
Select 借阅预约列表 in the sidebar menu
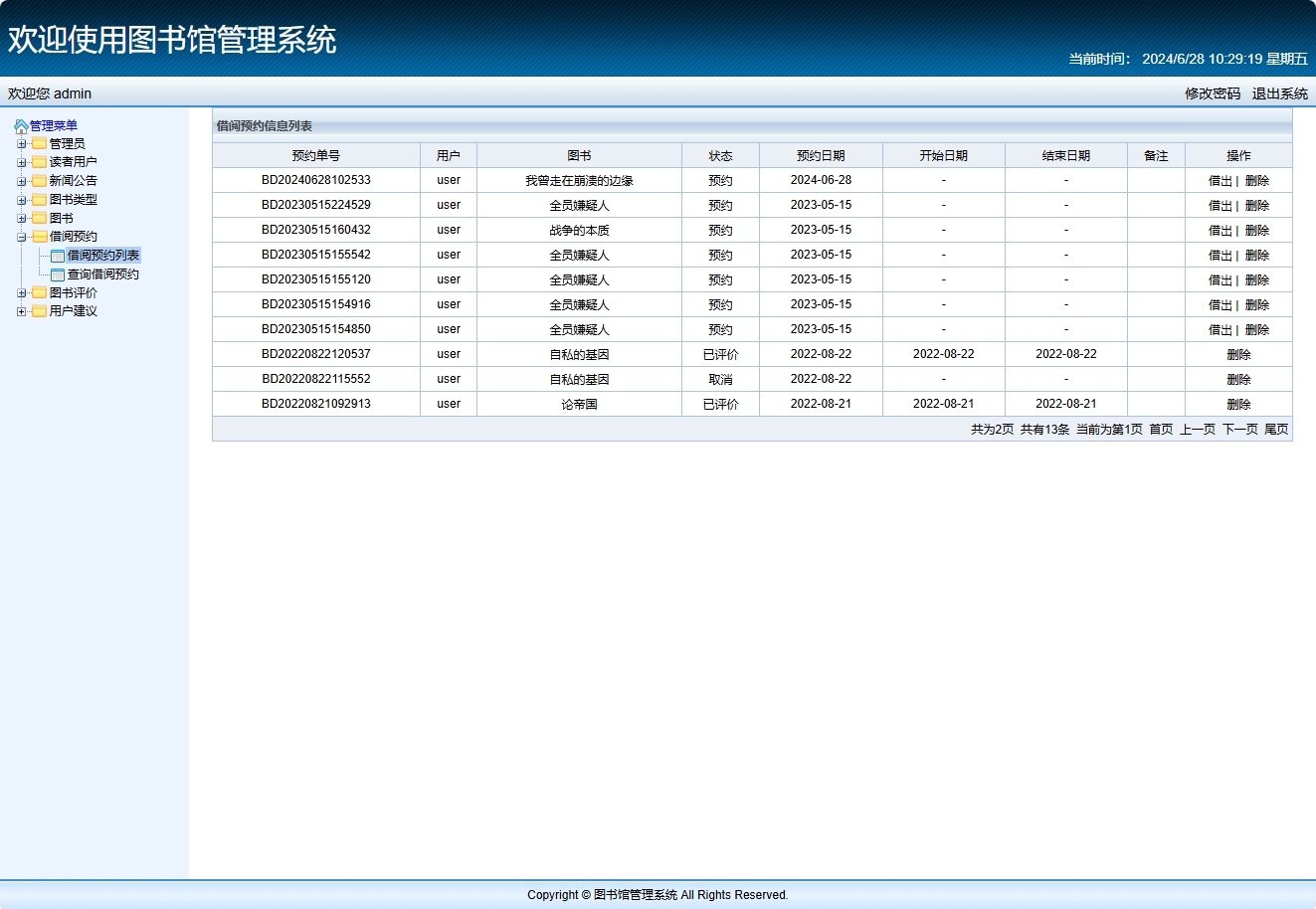point(103,256)
